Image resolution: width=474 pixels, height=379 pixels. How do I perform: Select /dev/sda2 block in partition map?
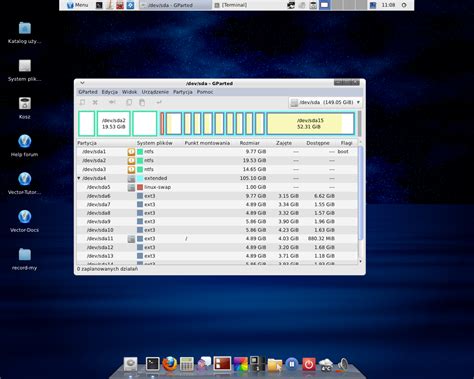point(114,124)
